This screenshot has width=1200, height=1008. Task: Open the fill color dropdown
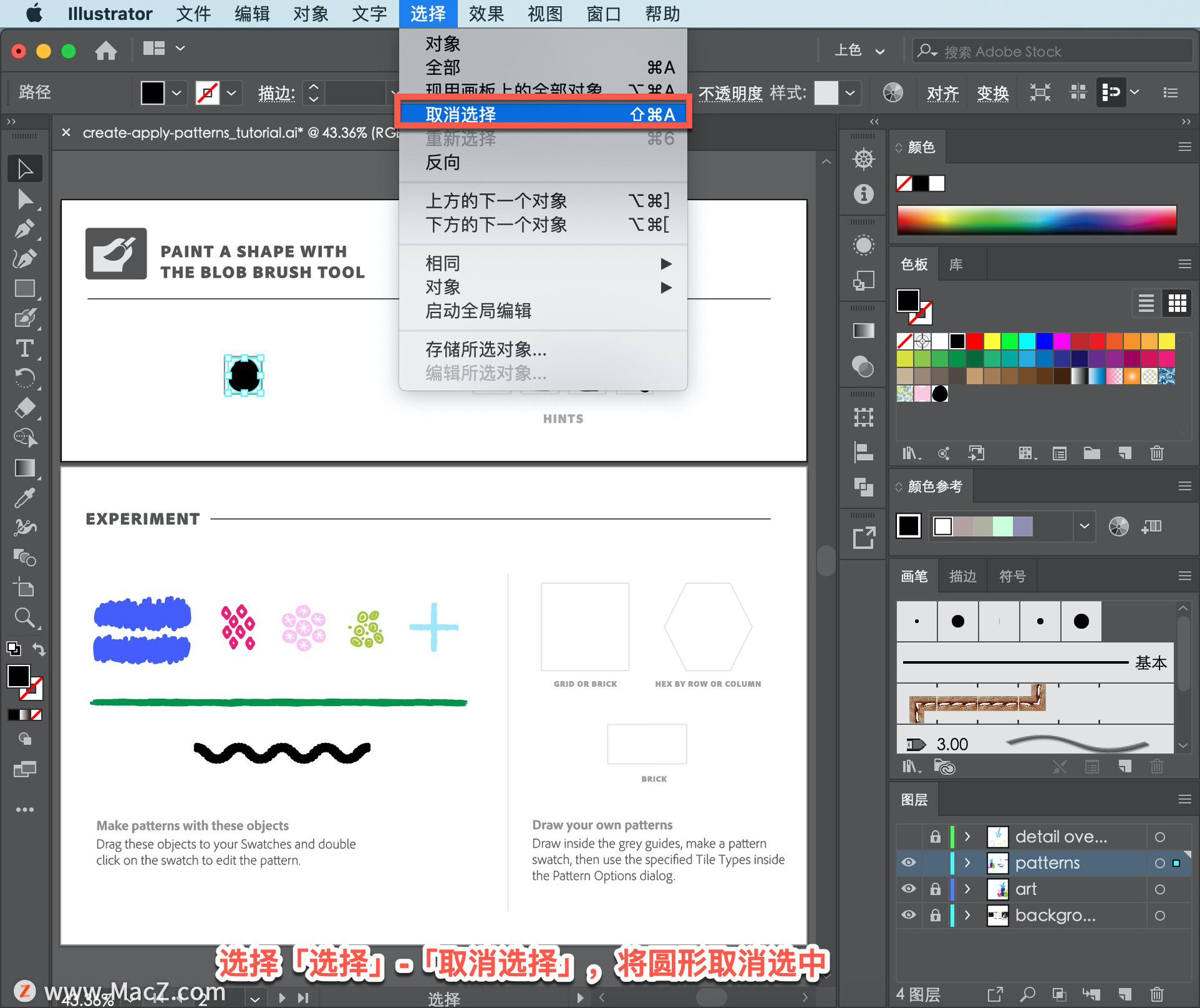click(x=177, y=93)
